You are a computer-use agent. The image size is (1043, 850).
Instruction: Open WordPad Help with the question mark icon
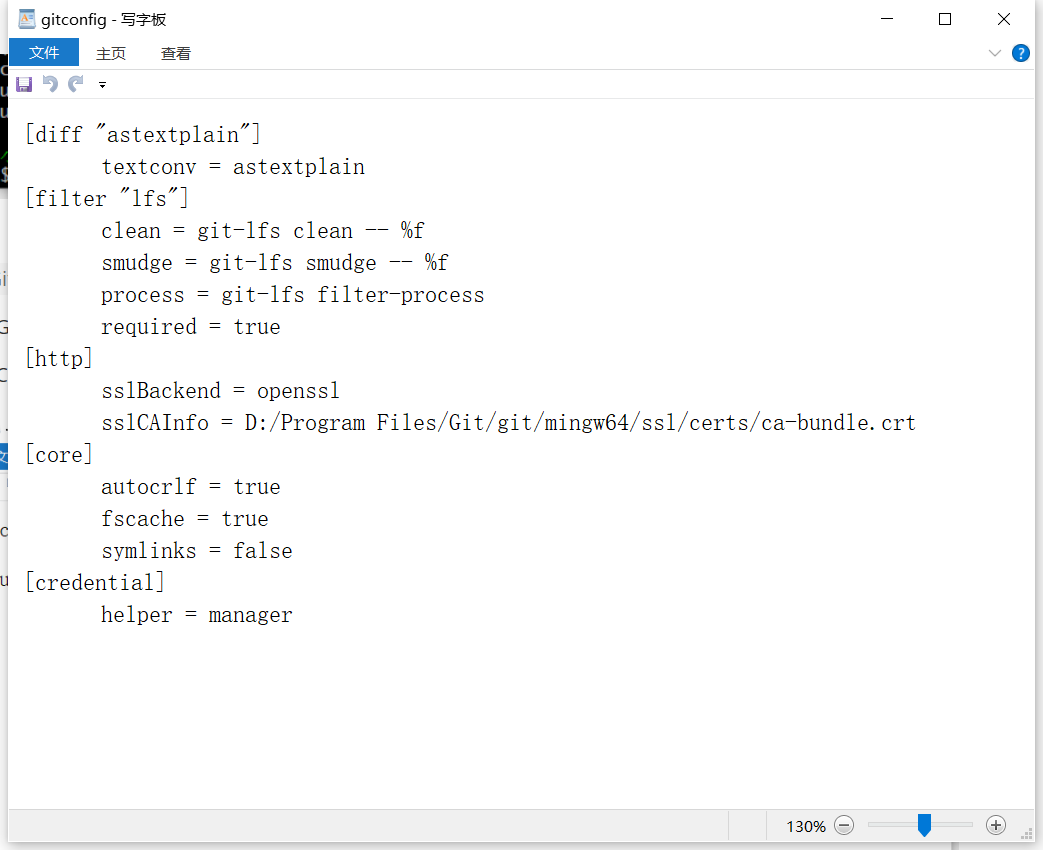click(x=1021, y=53)
